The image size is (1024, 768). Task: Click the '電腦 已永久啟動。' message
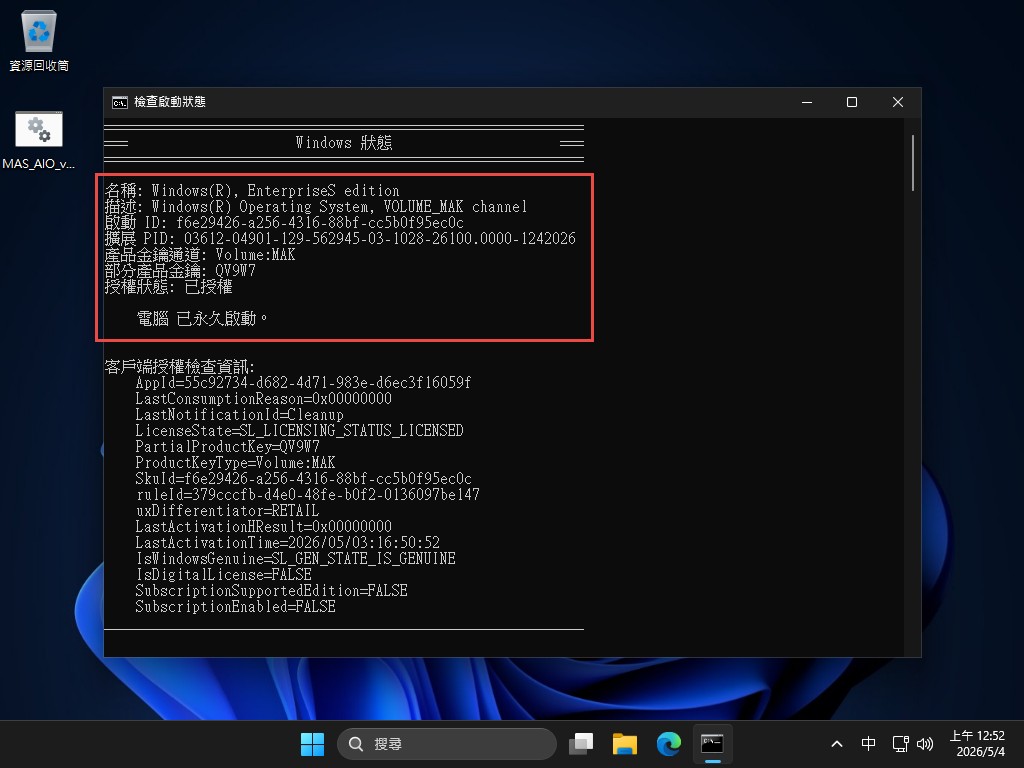click(x=202, y=319)
